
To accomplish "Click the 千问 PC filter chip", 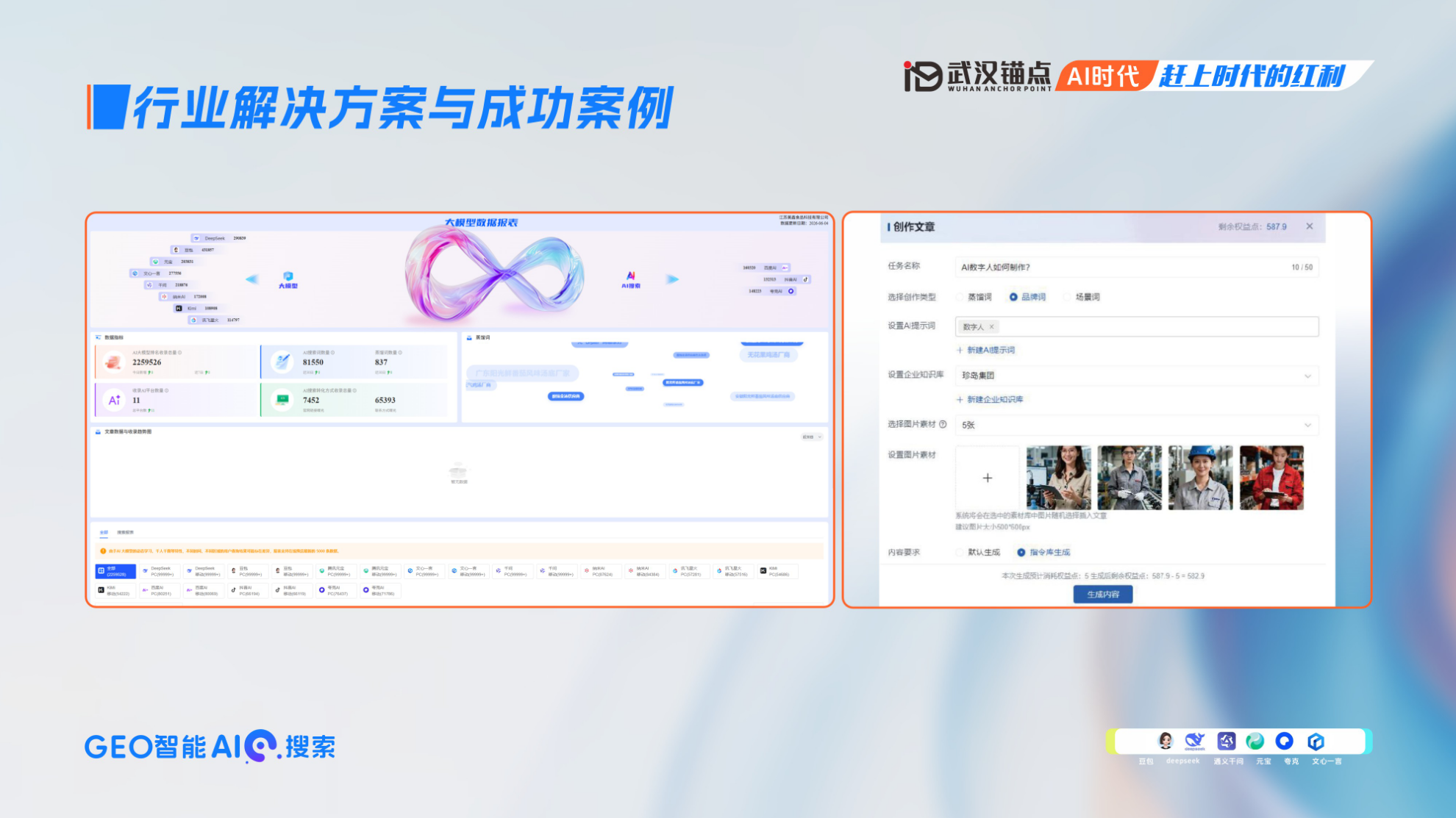I will pyautogui.click(x=513, y=571).
